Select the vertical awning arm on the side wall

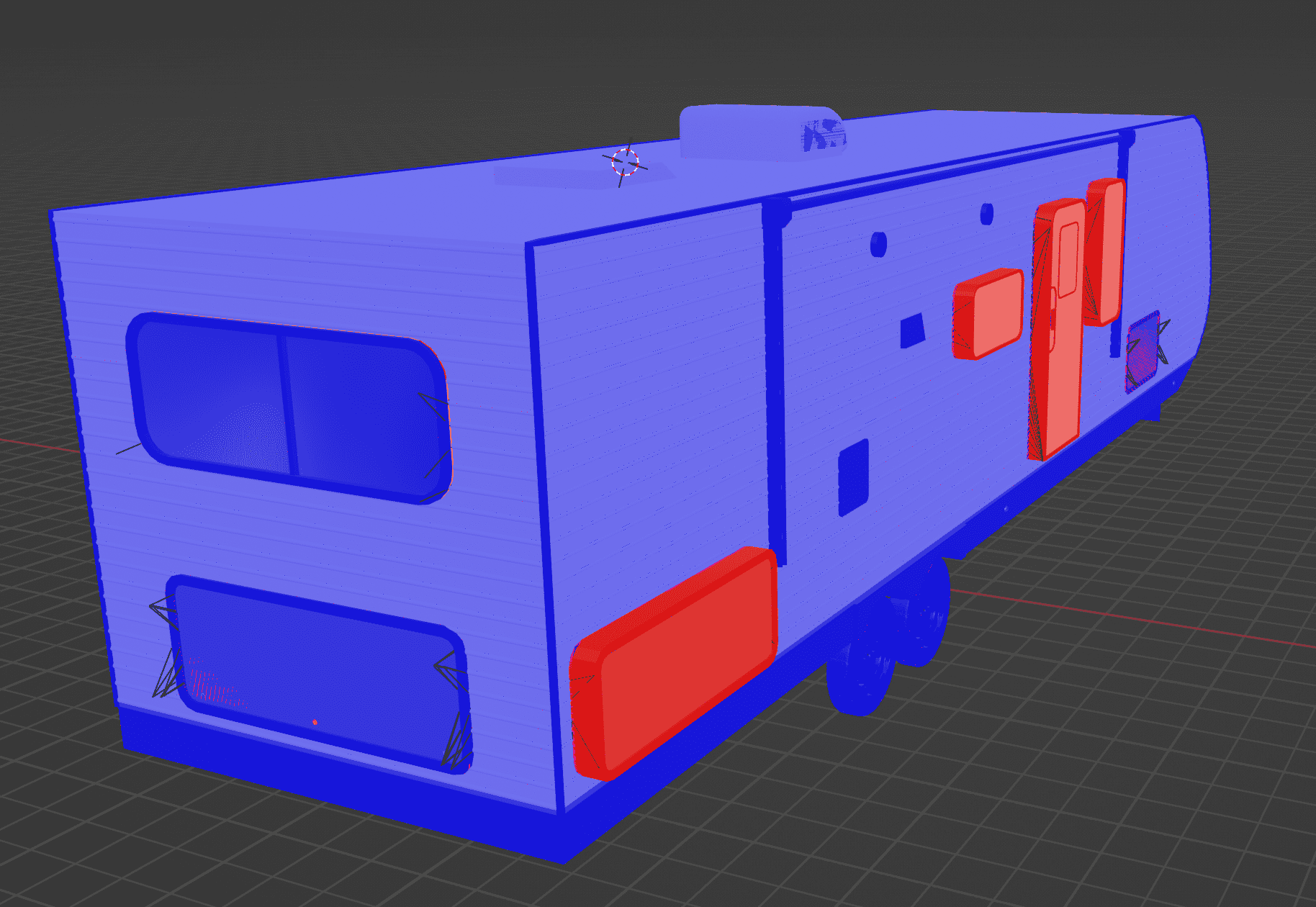(x=776, y=382)
